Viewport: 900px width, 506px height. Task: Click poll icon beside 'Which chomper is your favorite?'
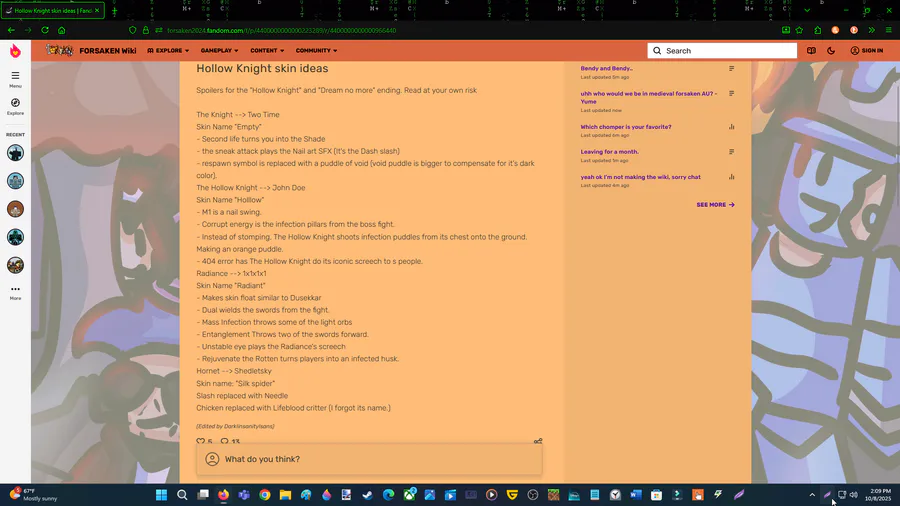[x=731, y=127]
